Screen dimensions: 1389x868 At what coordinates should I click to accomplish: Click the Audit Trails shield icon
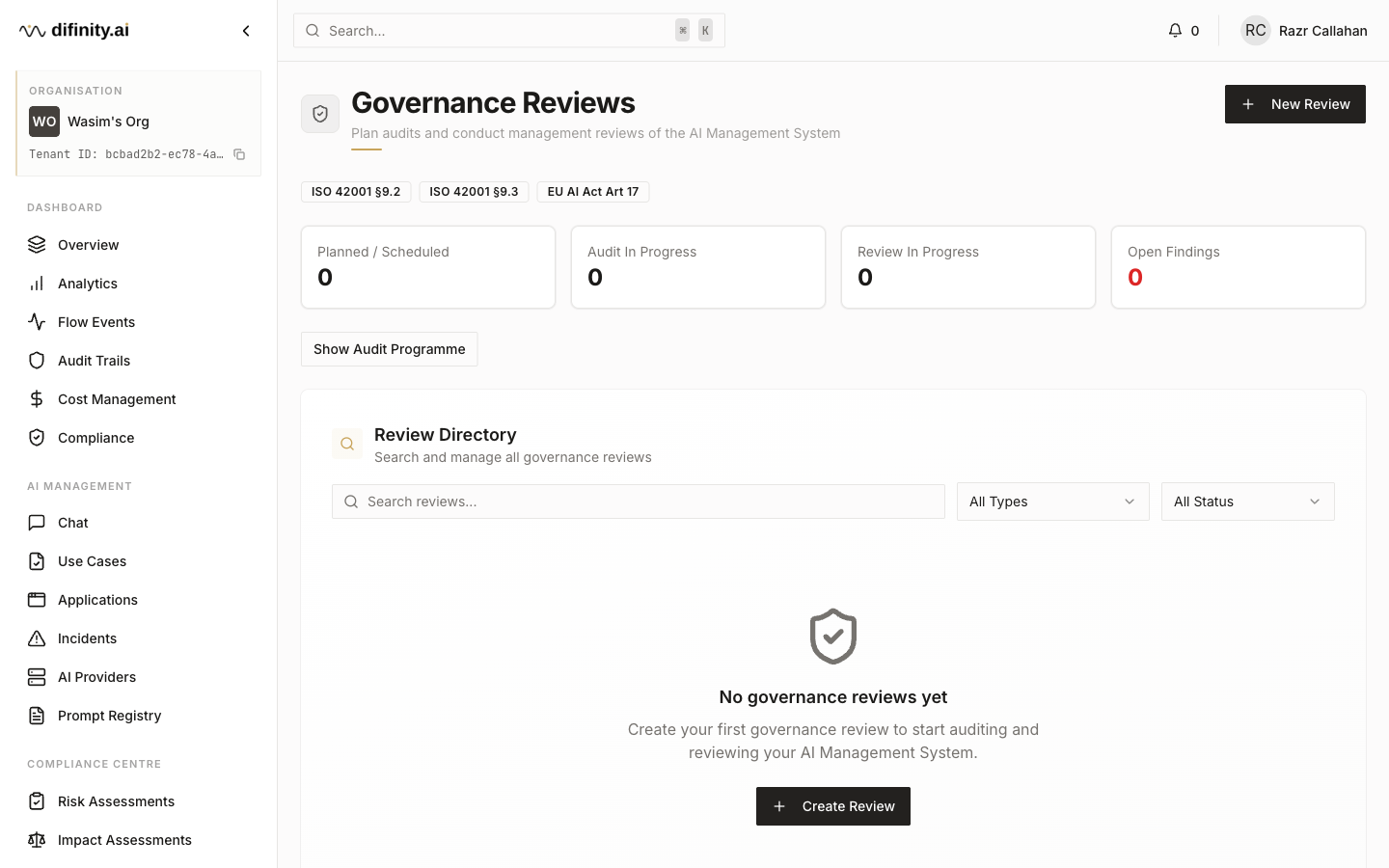[37, 361]
